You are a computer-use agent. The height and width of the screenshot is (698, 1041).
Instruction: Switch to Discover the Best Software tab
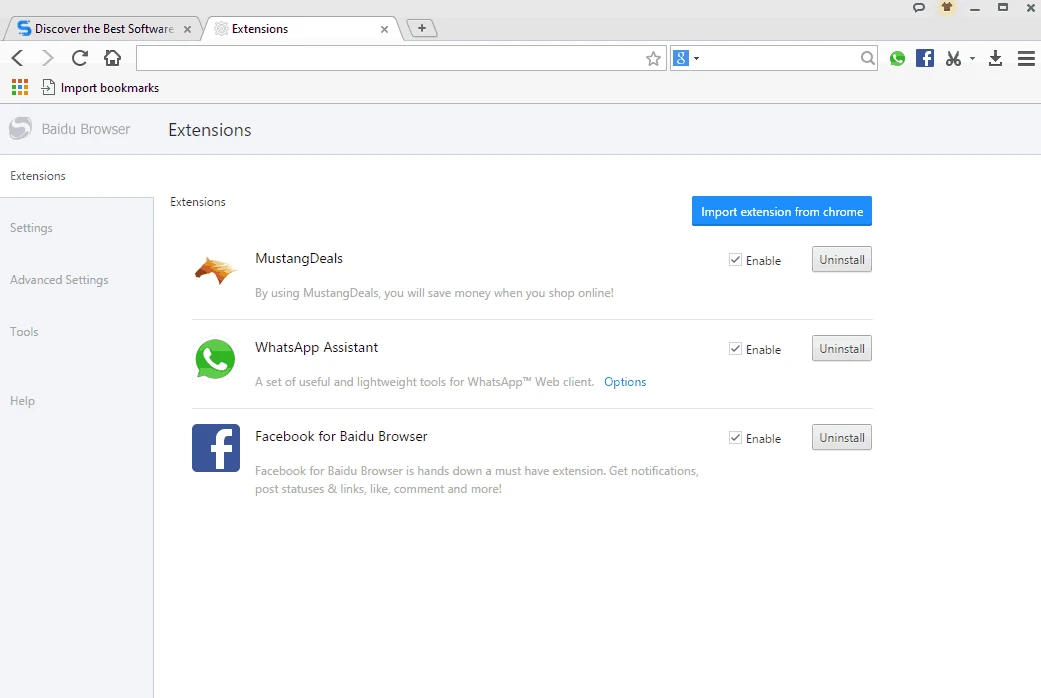coord(104,29)
